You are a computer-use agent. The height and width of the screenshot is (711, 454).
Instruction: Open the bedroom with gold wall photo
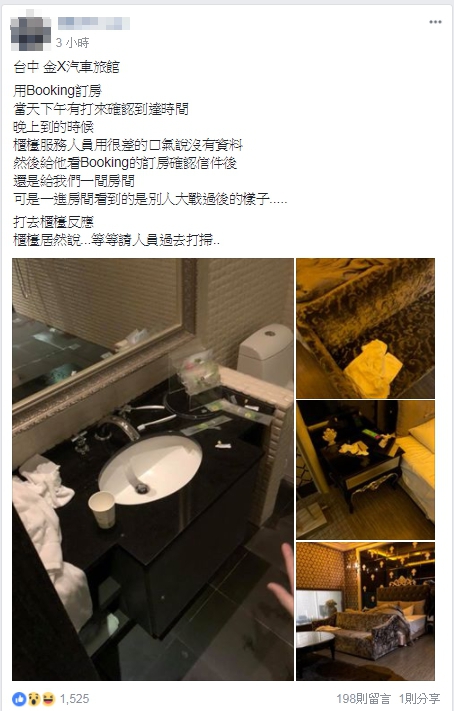click(x=366, y=611)
